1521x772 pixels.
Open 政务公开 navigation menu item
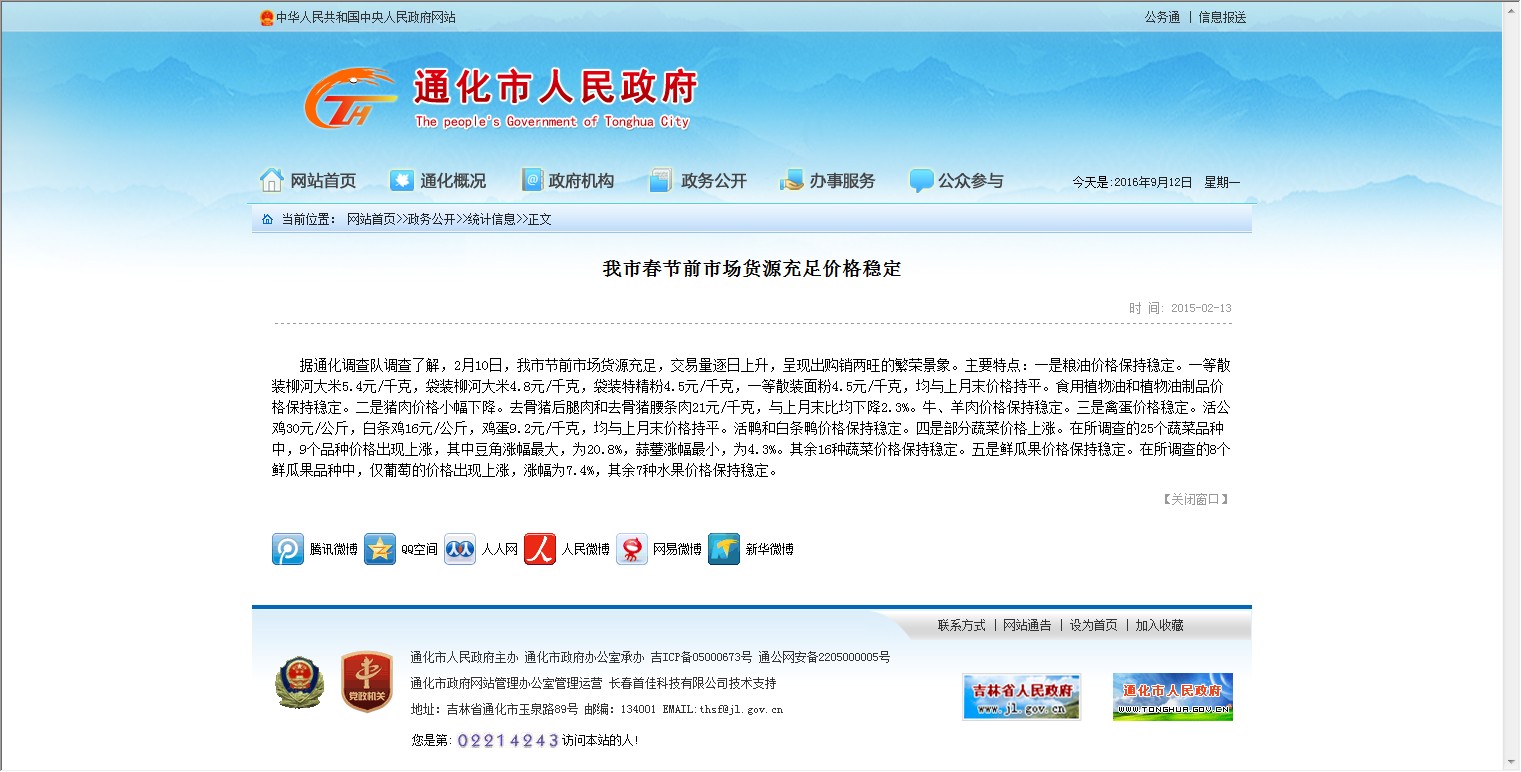click(698, 181)
